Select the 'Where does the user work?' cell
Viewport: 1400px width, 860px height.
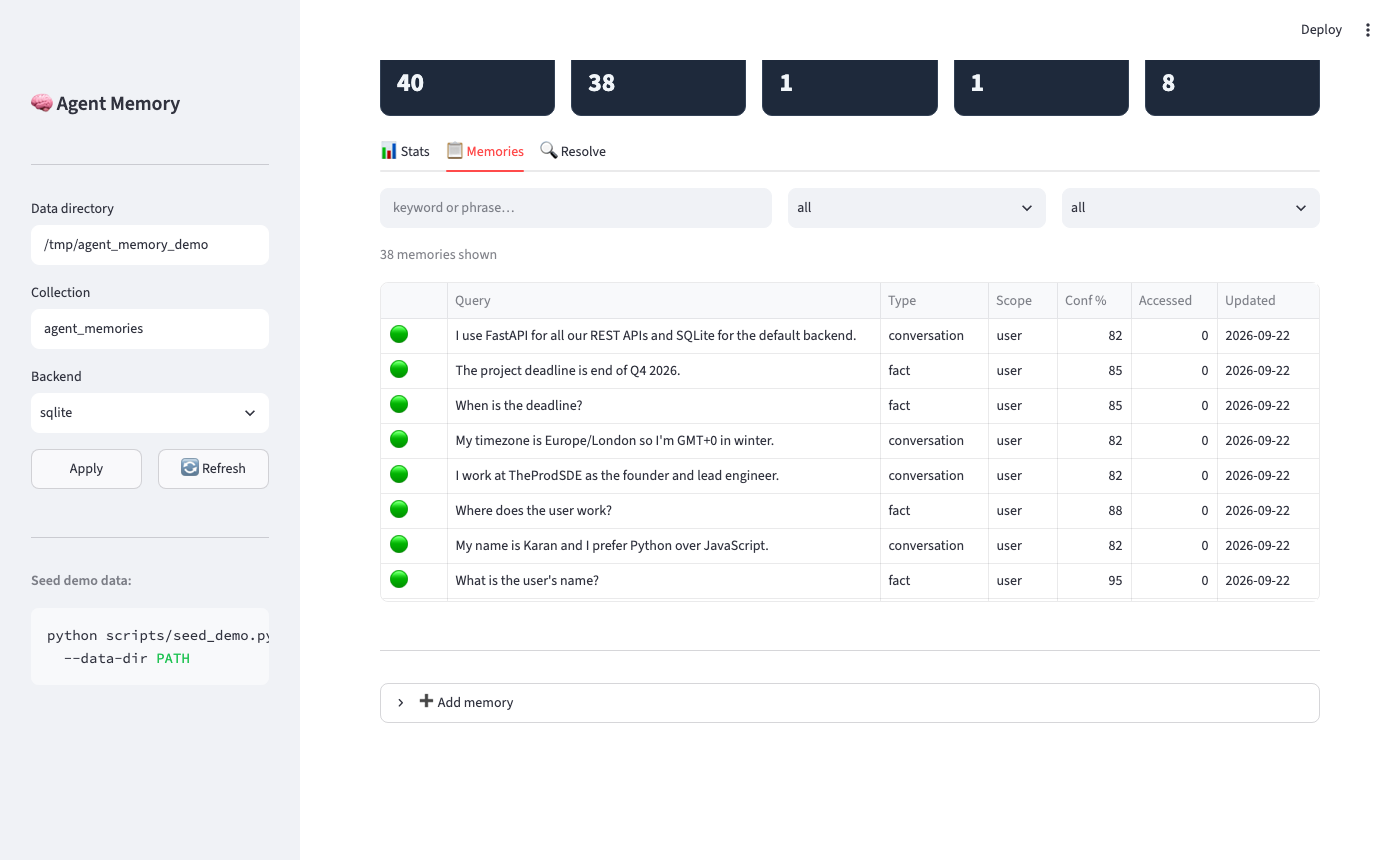click(663, 510)
